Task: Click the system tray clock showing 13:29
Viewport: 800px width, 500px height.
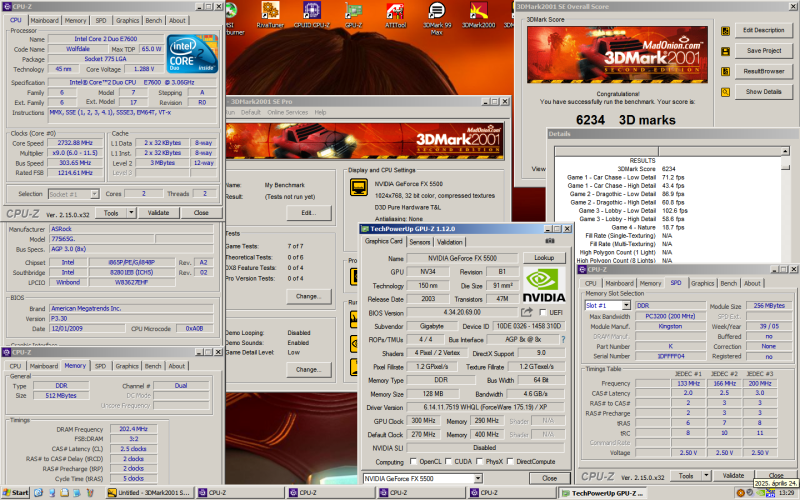Action: [x=786, y=493]
